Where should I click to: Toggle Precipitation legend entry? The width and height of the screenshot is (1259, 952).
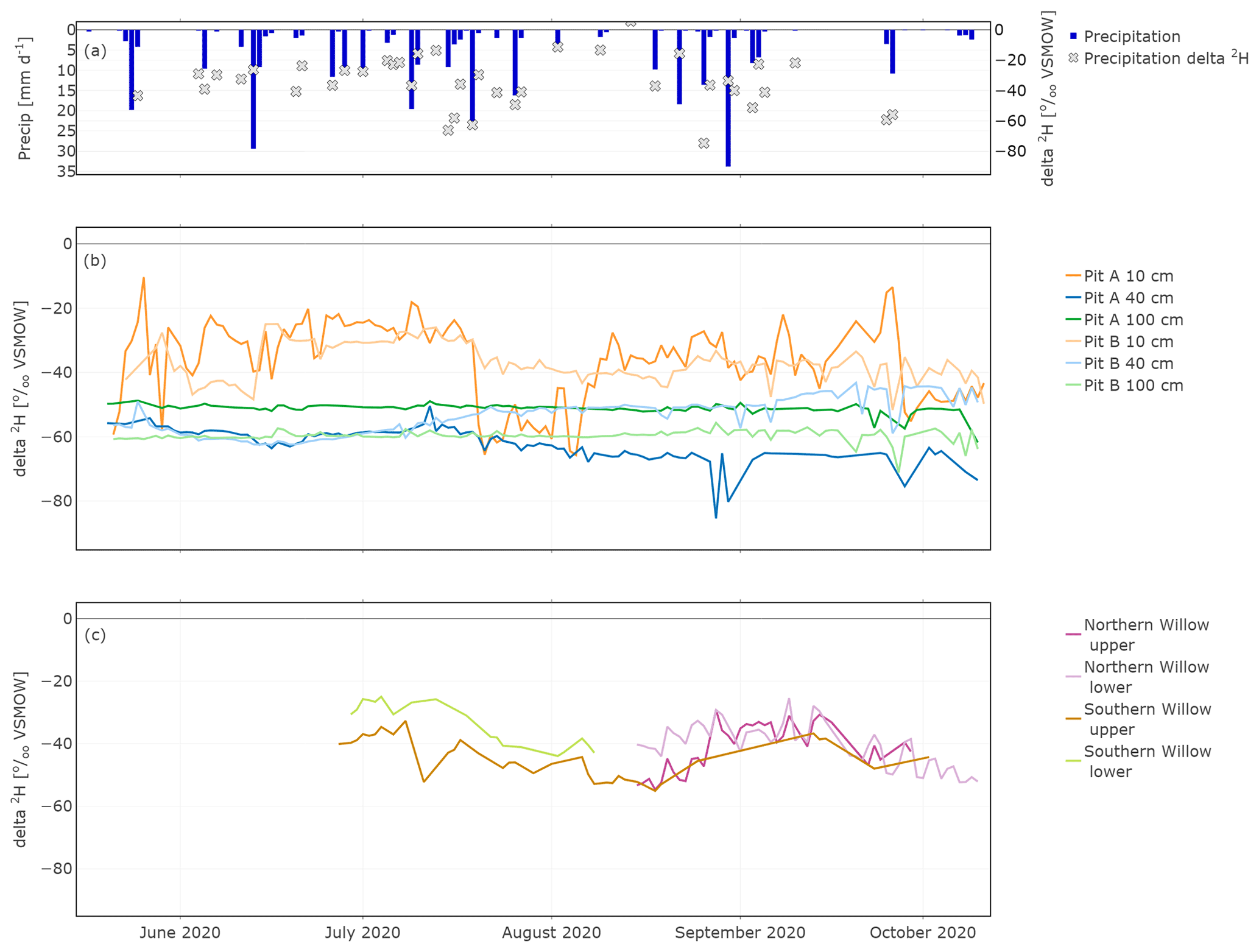pos(1131,37)
